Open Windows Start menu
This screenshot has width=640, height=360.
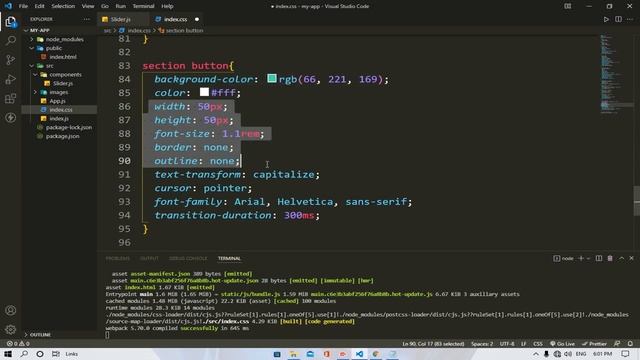tap(8, 354)
